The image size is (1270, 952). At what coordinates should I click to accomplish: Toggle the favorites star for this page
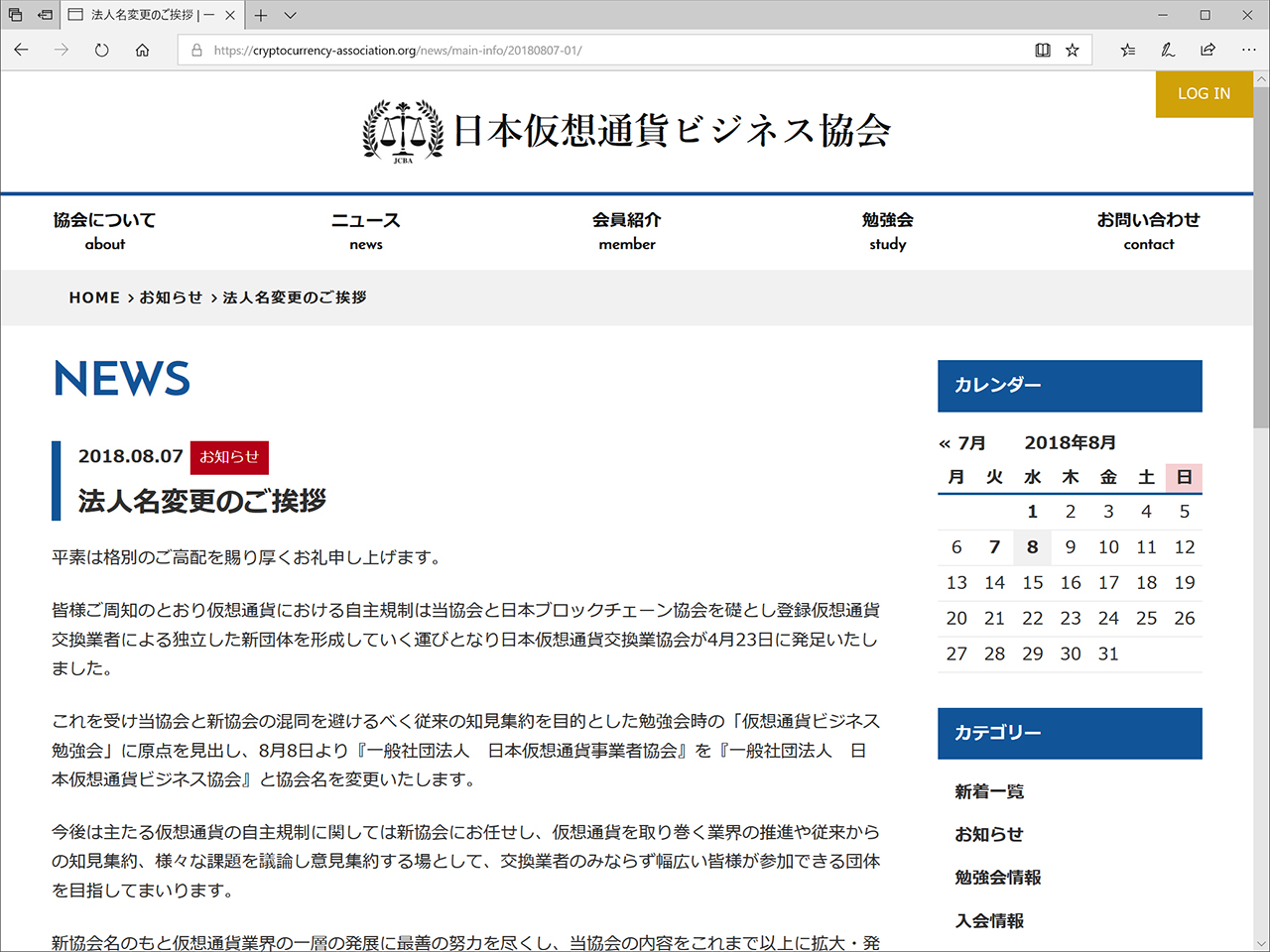1072,50
